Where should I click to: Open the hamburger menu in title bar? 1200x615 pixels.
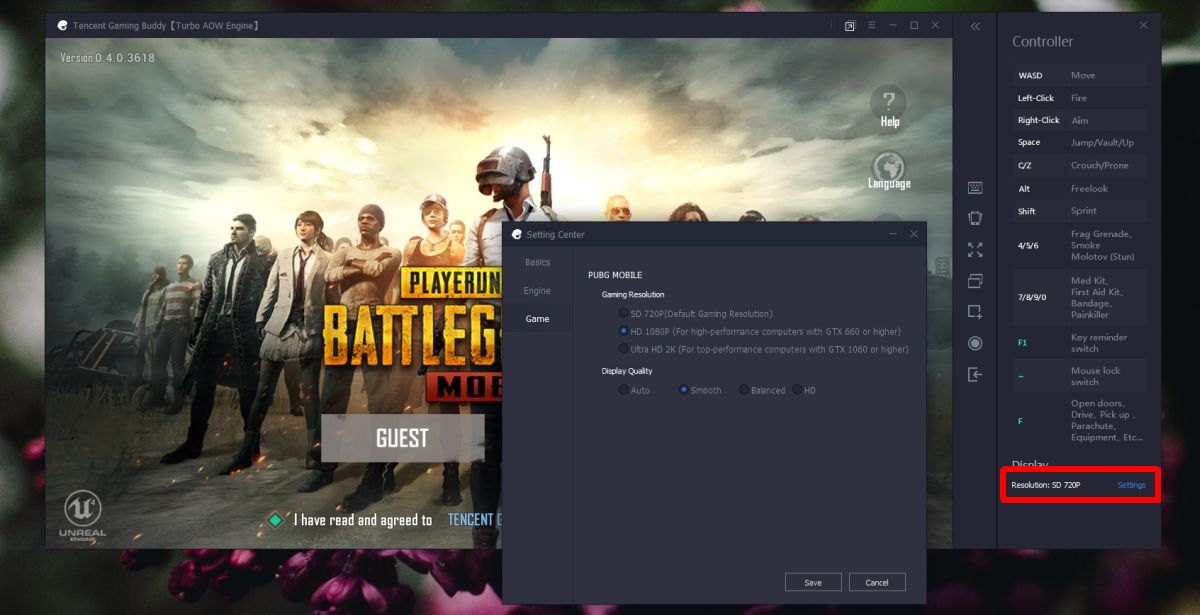click(x=872, y=25)
